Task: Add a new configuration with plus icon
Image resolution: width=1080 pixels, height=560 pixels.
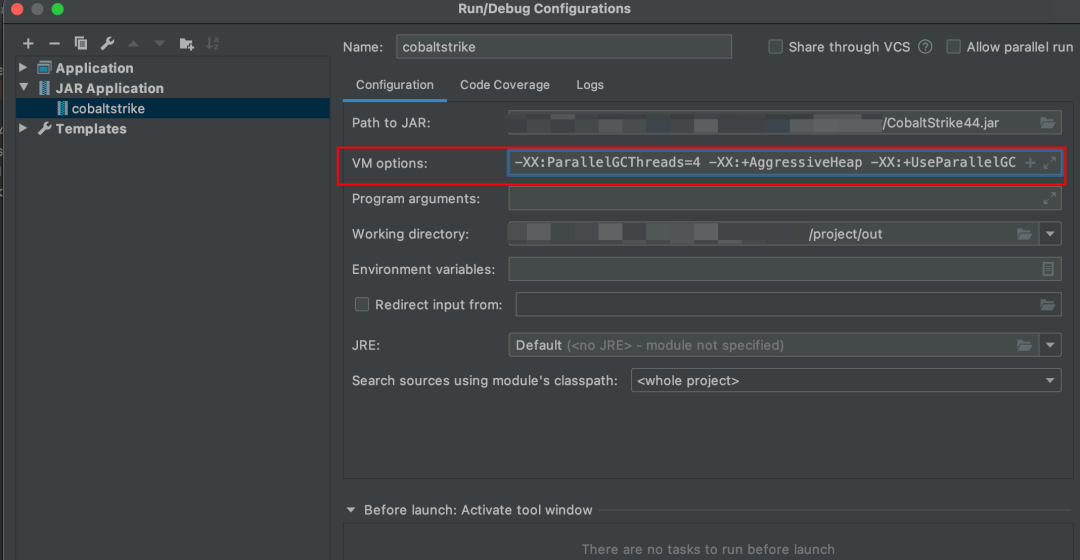Action: (28, 43)
